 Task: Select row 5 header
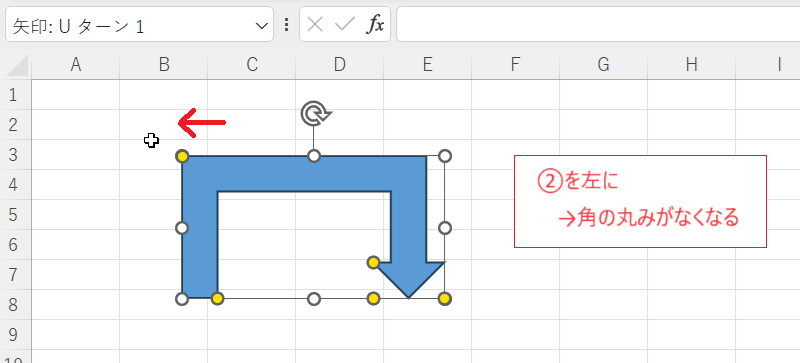tap(15, 214)
